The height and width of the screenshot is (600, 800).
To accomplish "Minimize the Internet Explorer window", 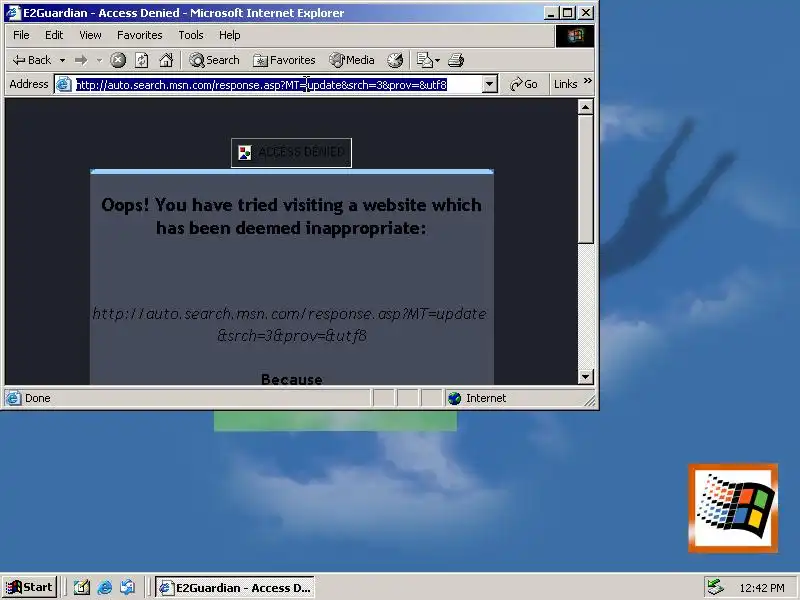I will (x=551, y=13).
